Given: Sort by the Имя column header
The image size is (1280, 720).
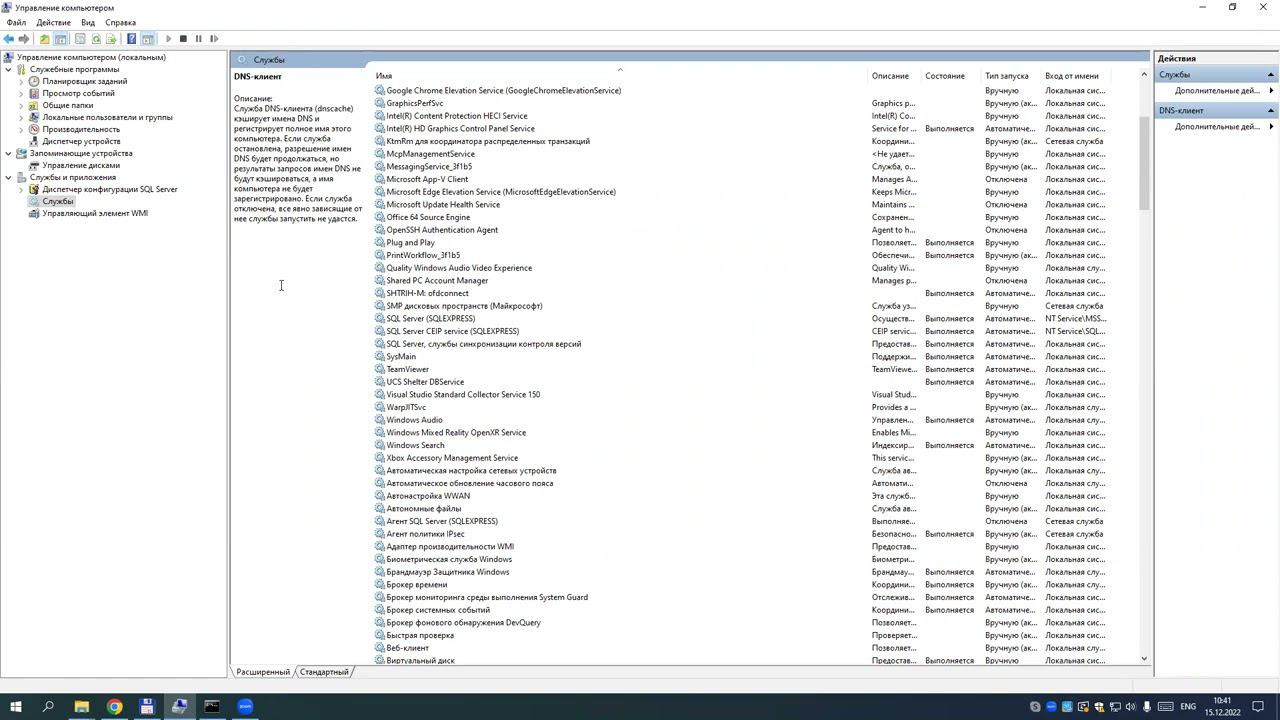Looking at the screenshot, I should click(x=620, y=76).
